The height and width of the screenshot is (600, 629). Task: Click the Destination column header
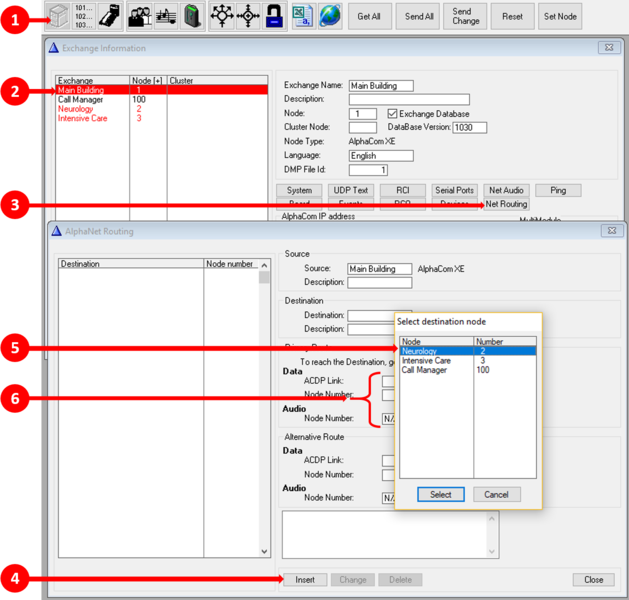131,264
